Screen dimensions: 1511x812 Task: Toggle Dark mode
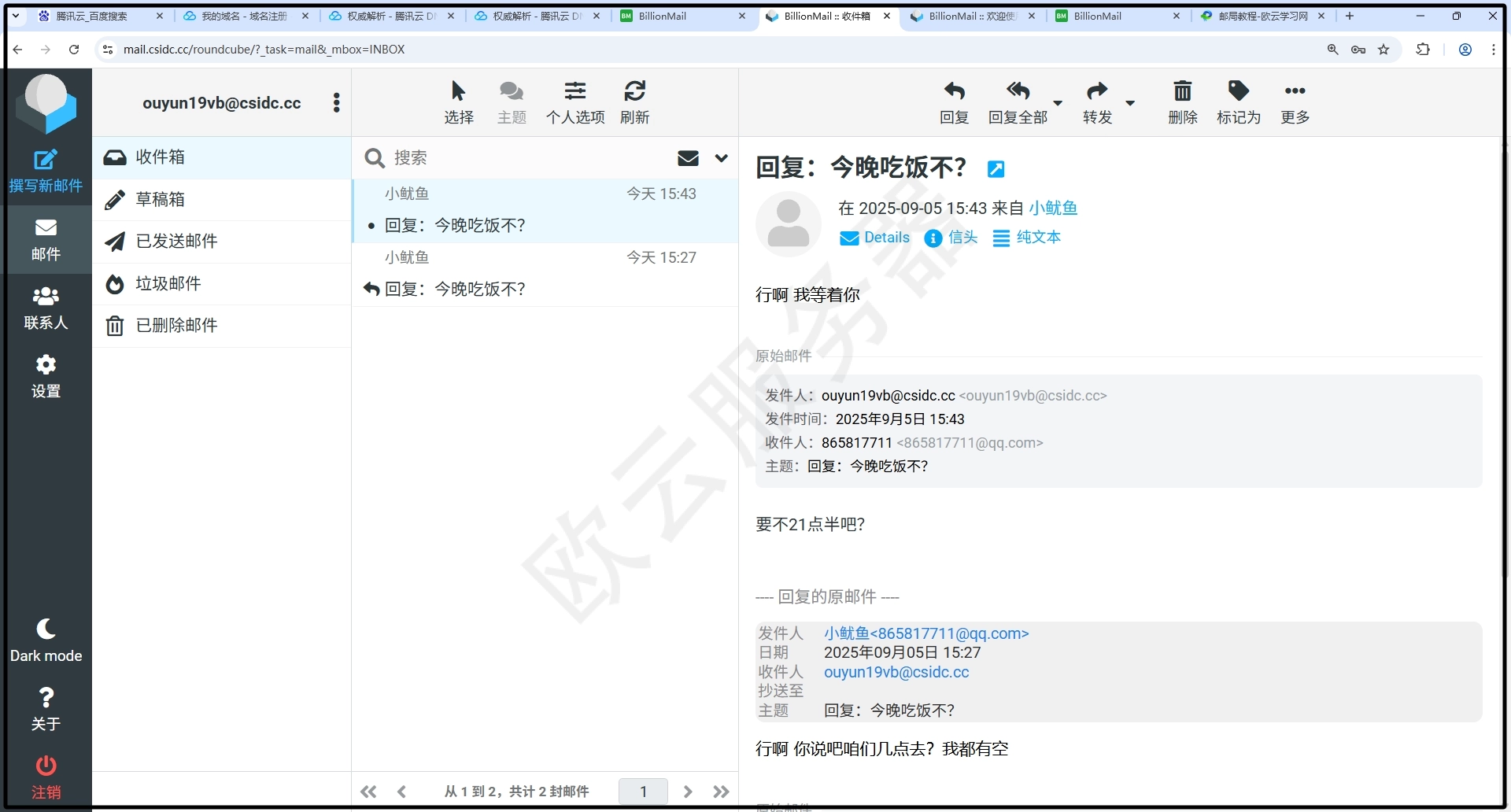tap(46, 641)
